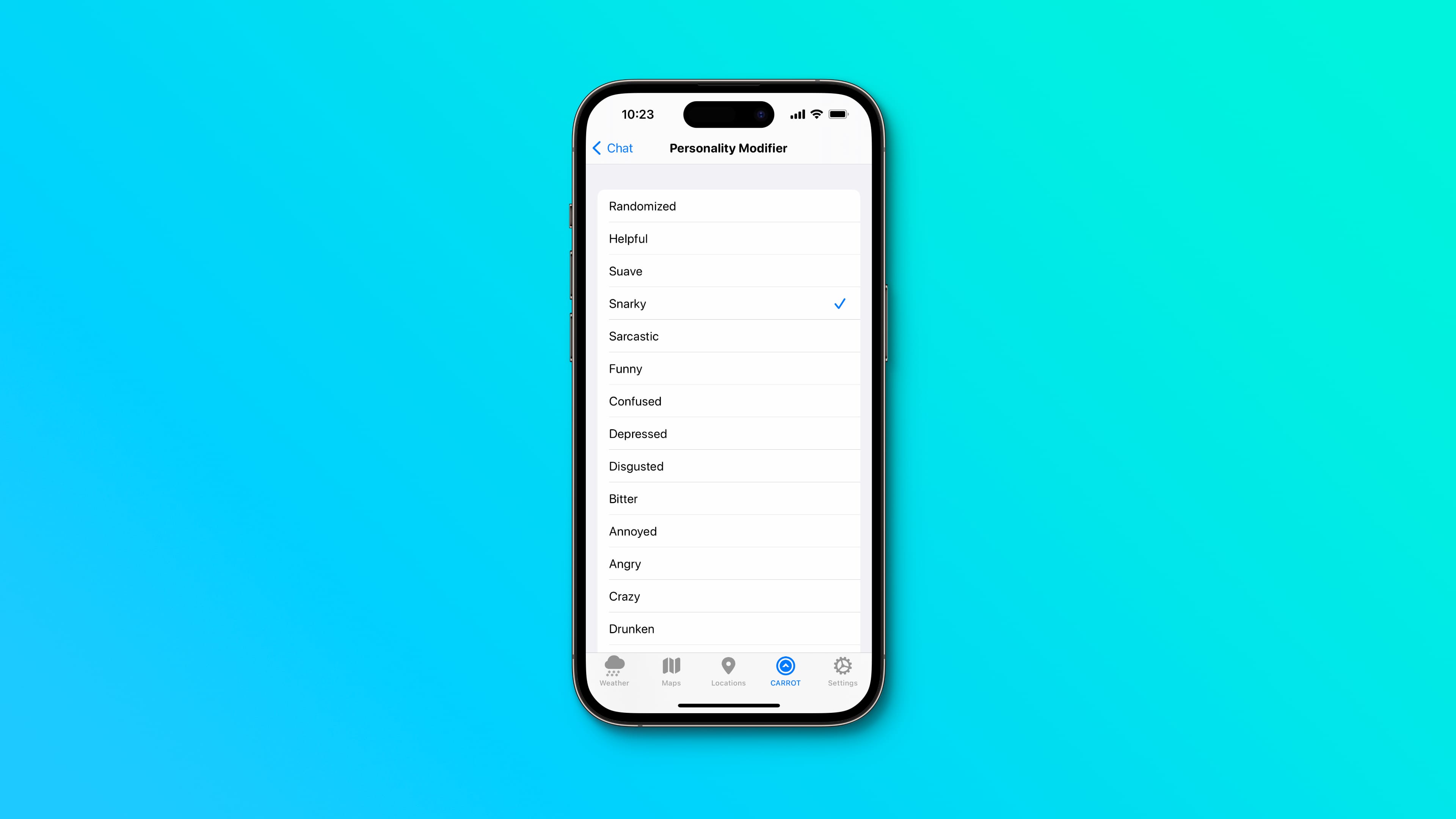Check the cellular signal icon
Viewport: 1456px width, 819px height.
795,113
